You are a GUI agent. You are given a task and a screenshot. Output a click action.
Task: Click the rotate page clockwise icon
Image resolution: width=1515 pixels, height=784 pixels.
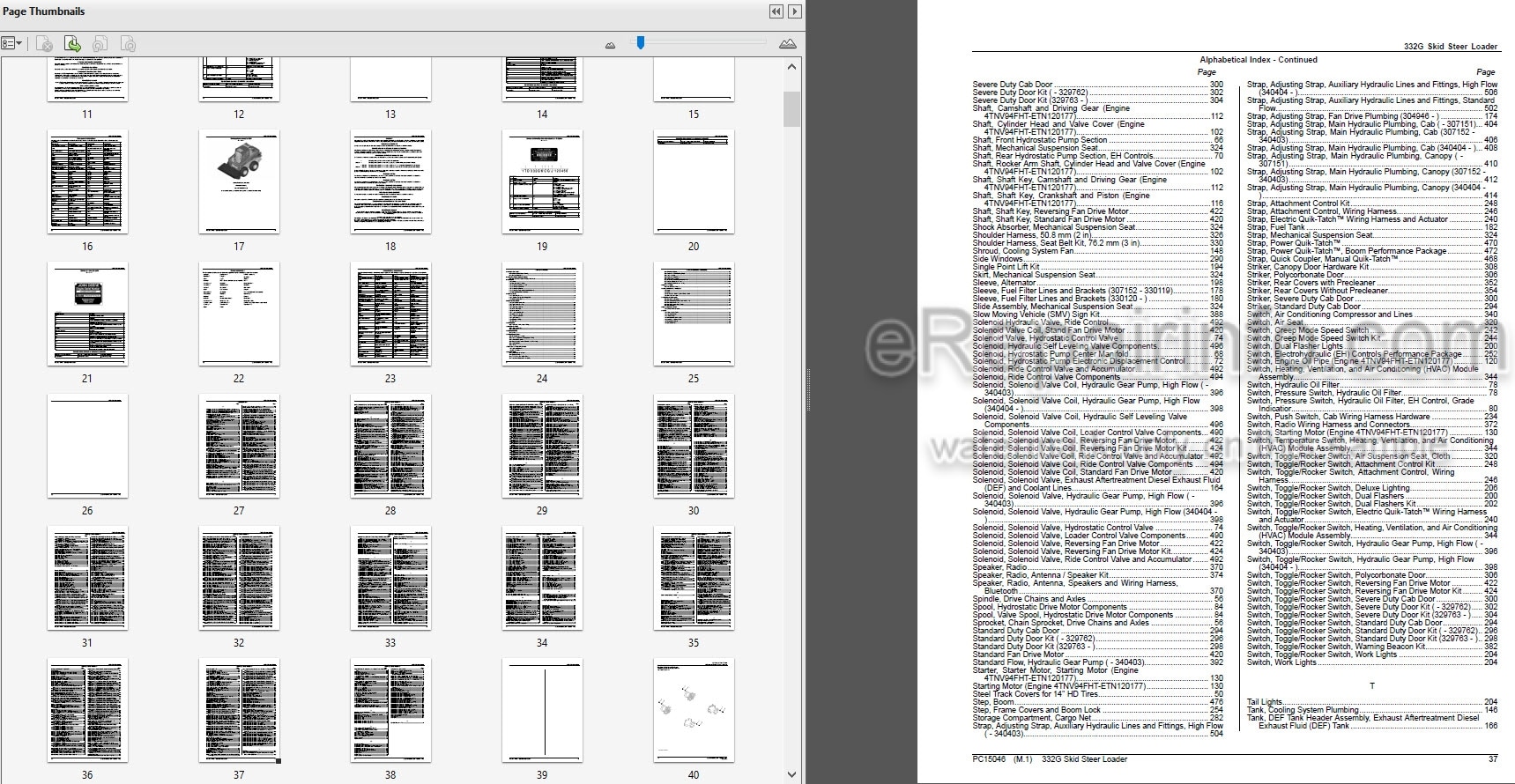point(128,44)
